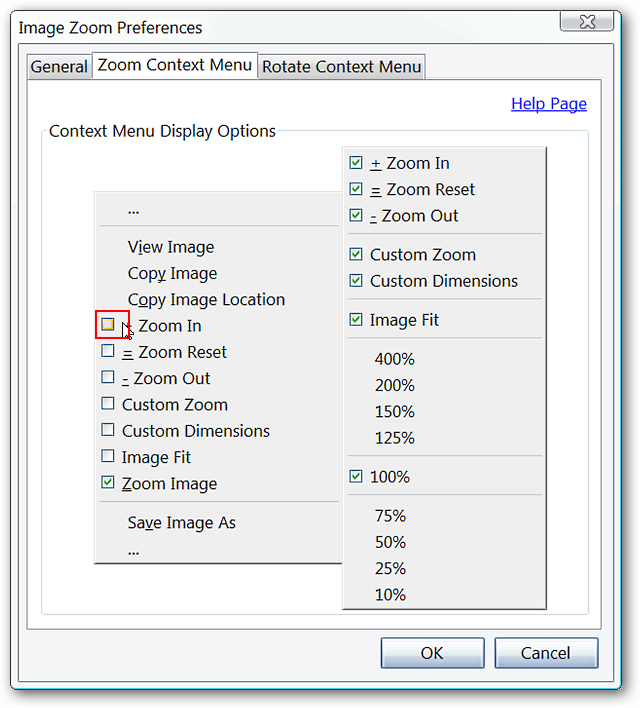Open the Rotate Context Menu tab
This screenshot has width=640, height=708.
pyautogui.click(x=341, y=67)
